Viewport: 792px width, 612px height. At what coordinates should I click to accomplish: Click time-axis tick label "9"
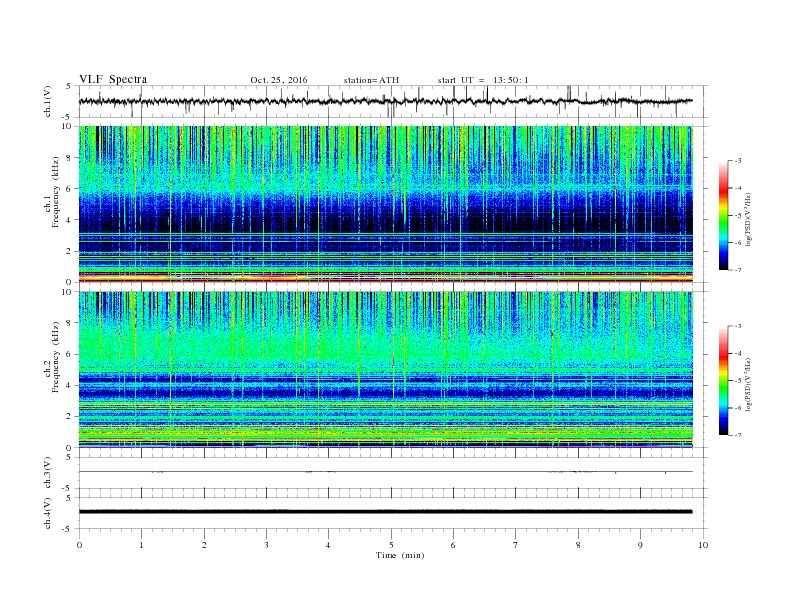[x=640, y=545]
